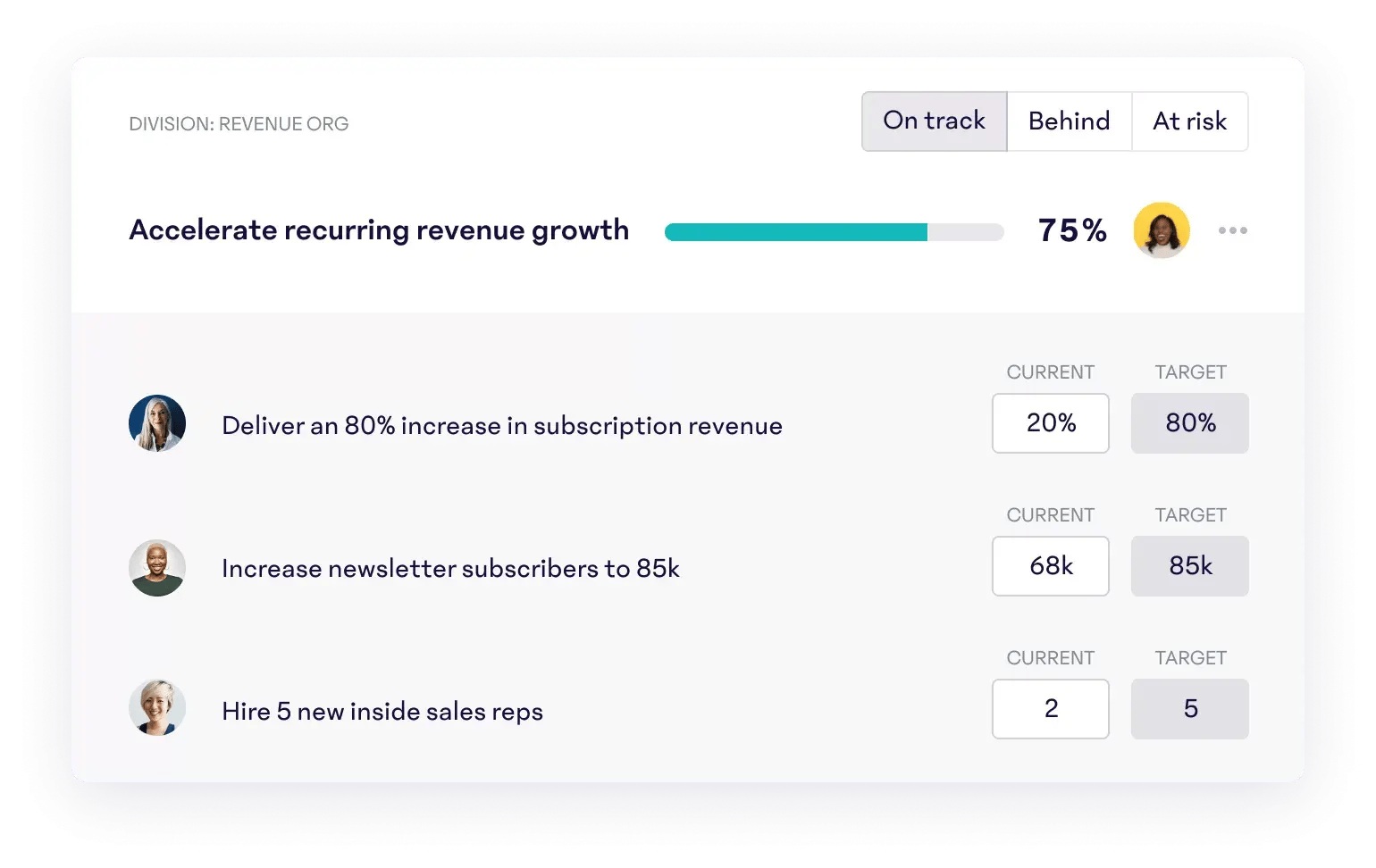Switch status to Behind

click(x=1069, y=121)
